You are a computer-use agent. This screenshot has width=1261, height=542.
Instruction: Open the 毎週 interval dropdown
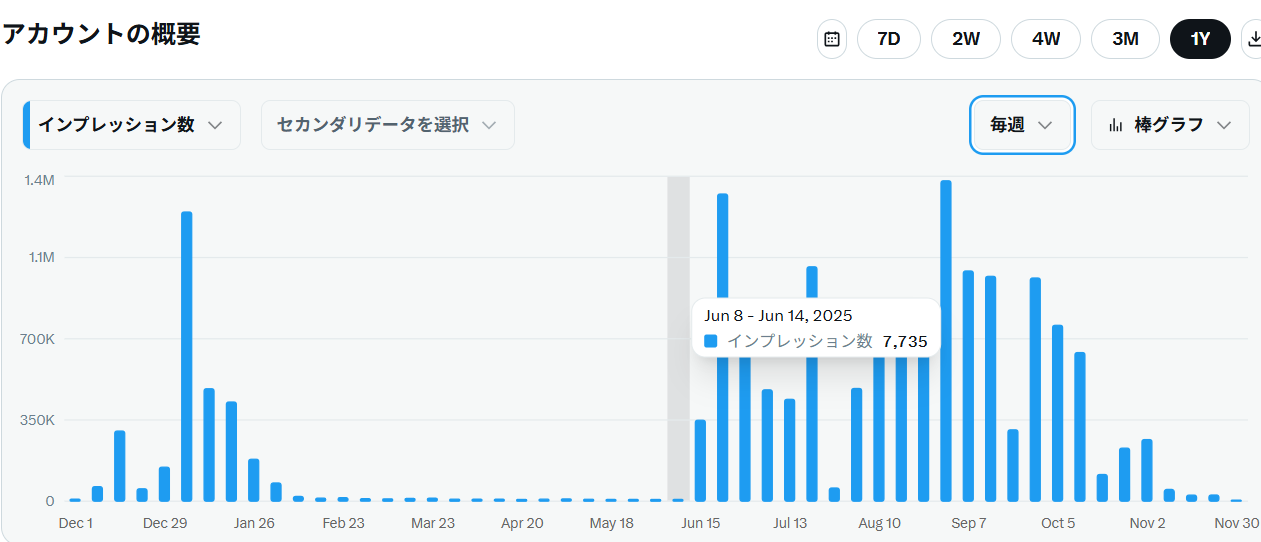[1021, 125]
